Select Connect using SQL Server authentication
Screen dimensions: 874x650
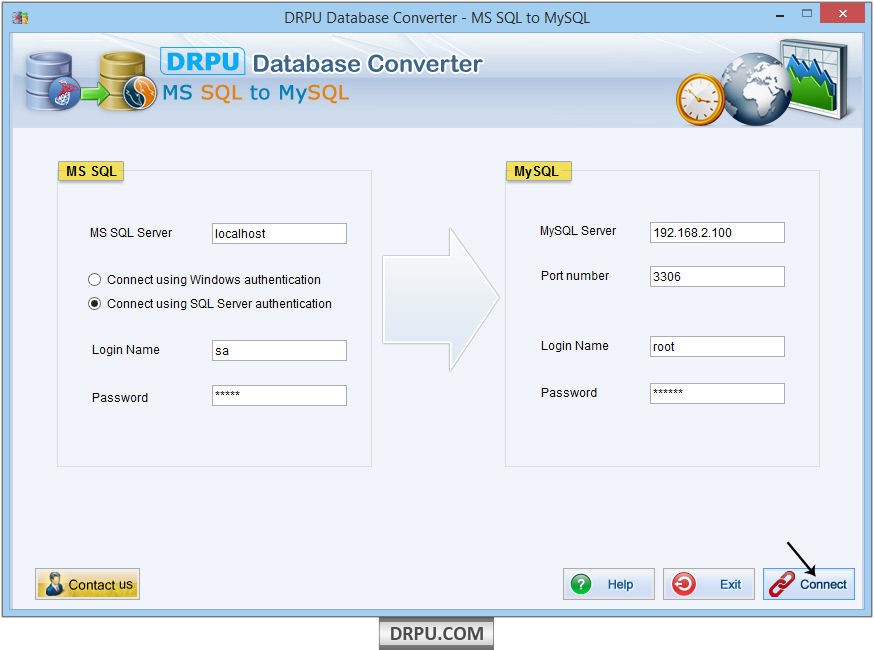[210, 303]
